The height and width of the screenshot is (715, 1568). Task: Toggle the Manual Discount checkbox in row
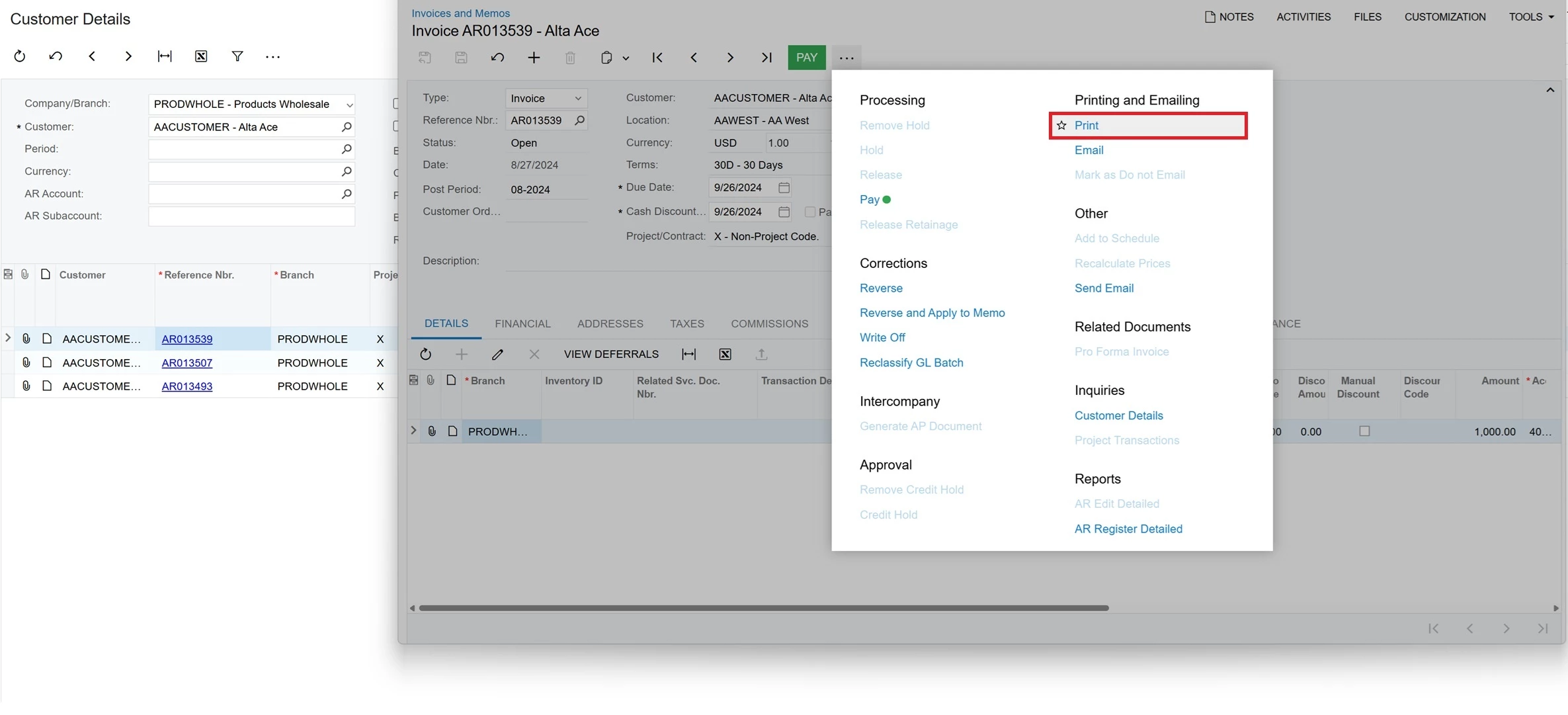tap(1364, 431)
